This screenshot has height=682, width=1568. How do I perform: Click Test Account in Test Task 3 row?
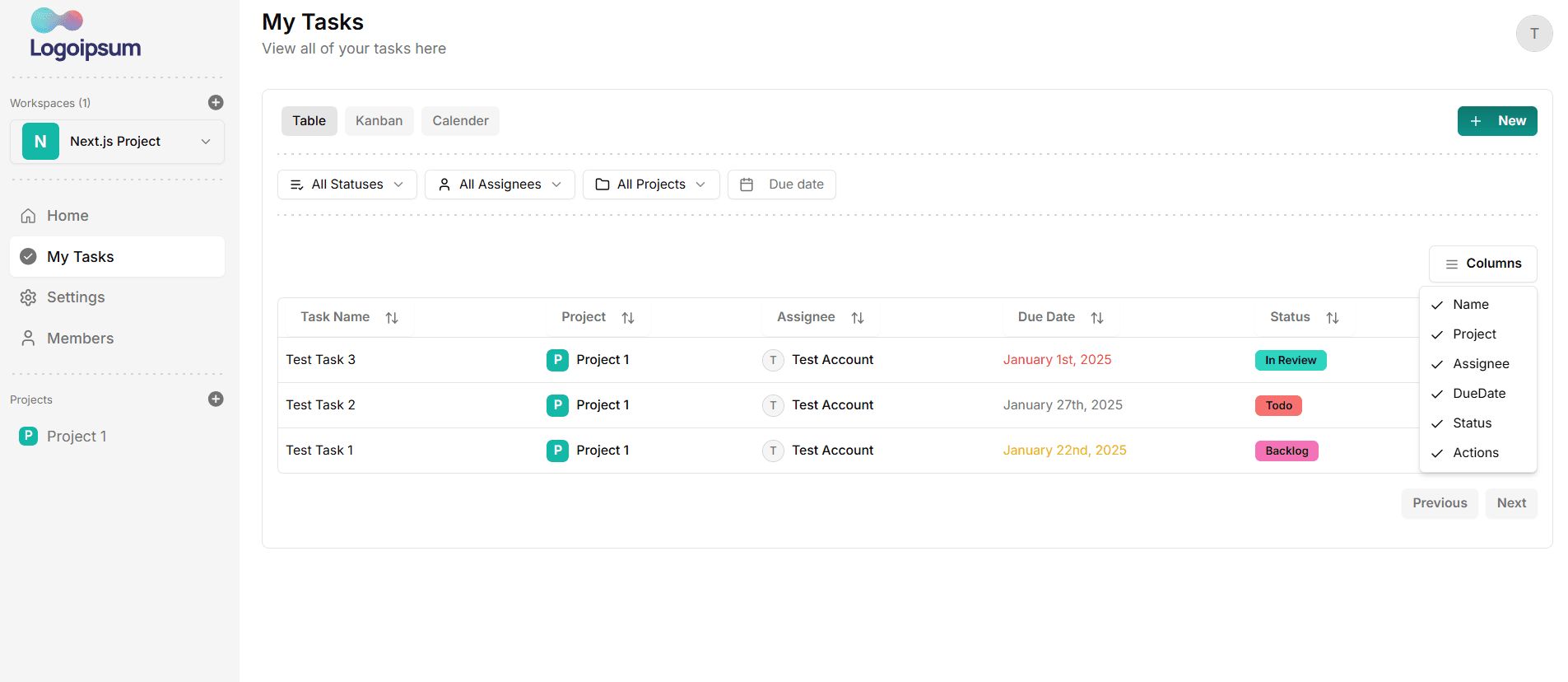(x=833, y=360)
